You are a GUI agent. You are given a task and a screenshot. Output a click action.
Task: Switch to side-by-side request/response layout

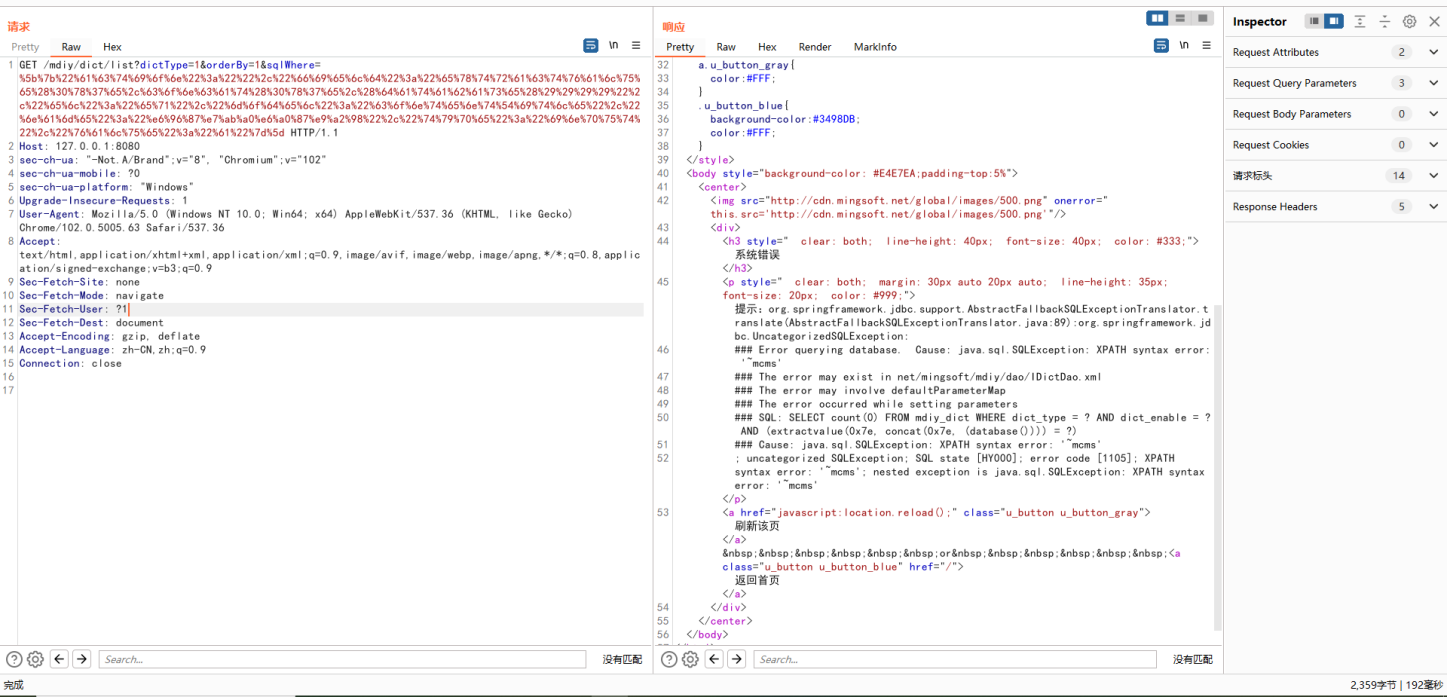point(1158,18)
